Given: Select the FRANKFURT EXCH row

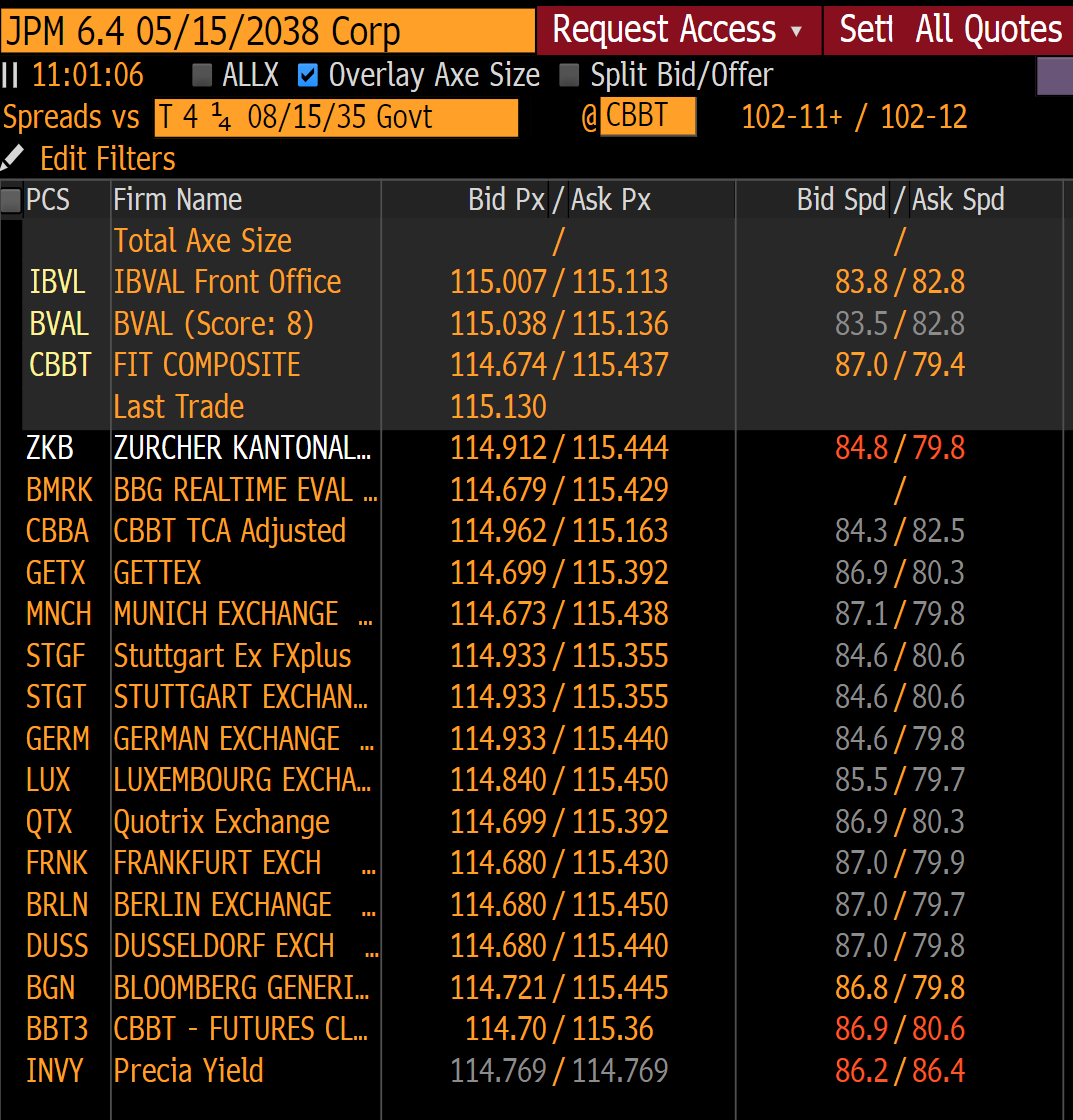Looking at the screenshot, I should point(543,863).
